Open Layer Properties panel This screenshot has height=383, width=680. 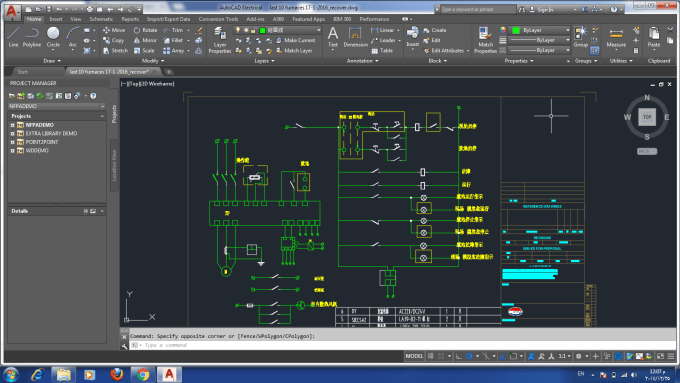220,40
